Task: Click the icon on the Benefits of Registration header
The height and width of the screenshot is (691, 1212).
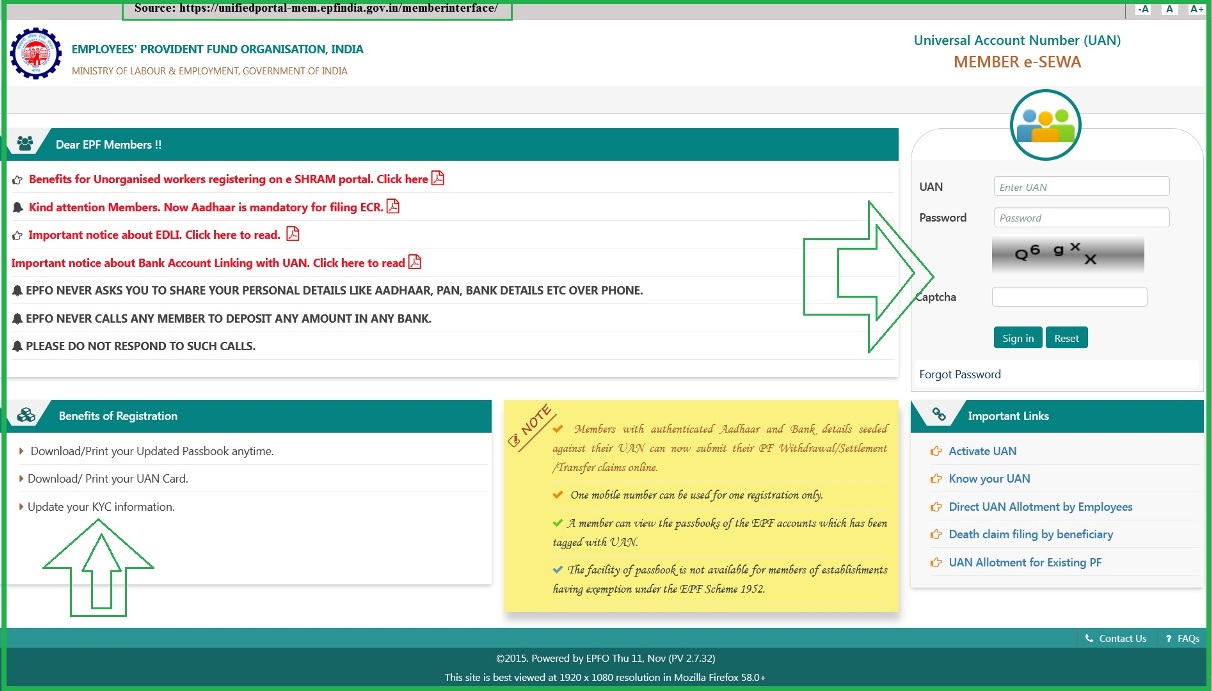Action: point(23,415)
